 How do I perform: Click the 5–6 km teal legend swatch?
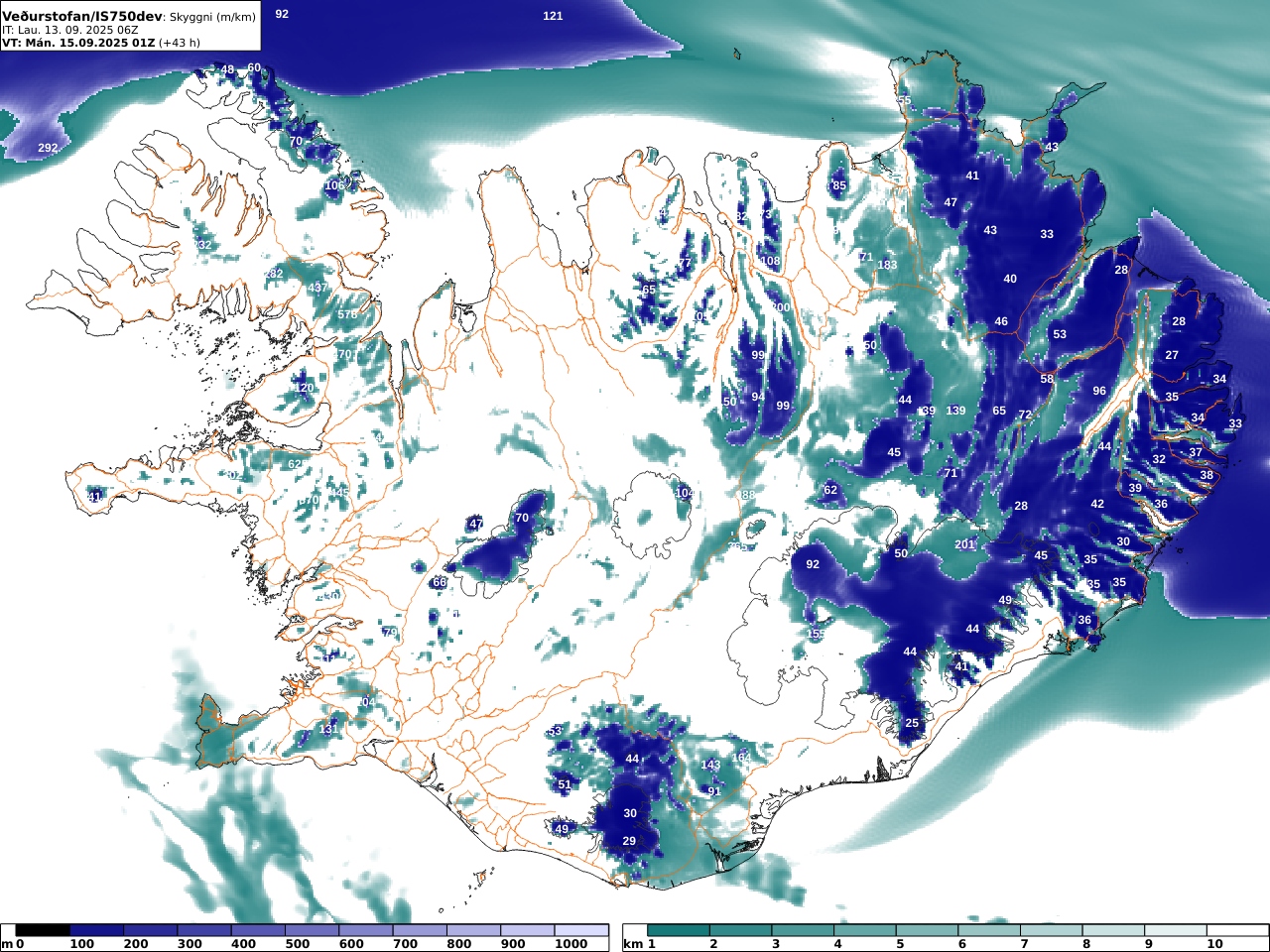click(927, 930)
